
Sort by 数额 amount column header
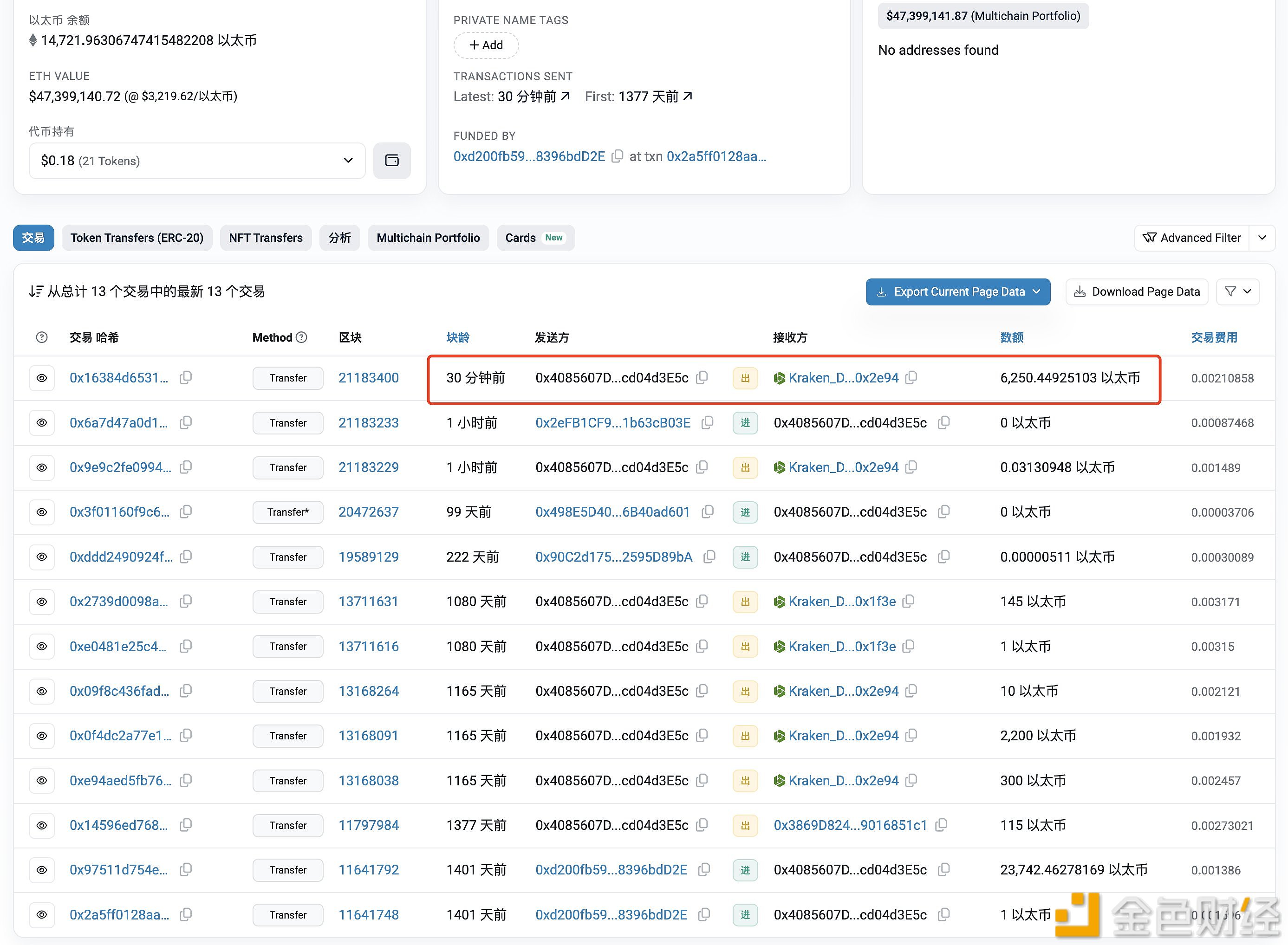(x=1012, y=337)
